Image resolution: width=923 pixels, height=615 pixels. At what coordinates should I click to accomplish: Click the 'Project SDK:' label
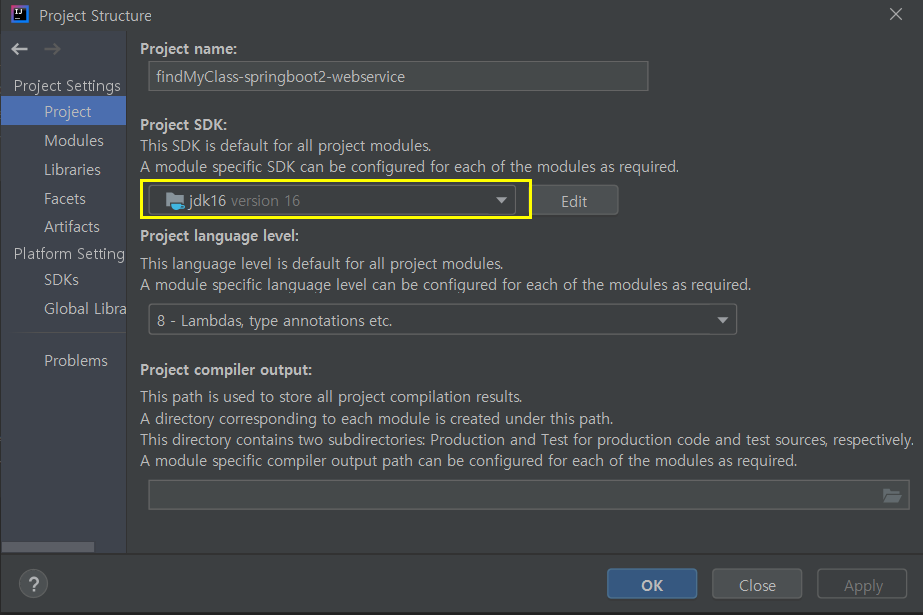(x=183, y=125)
